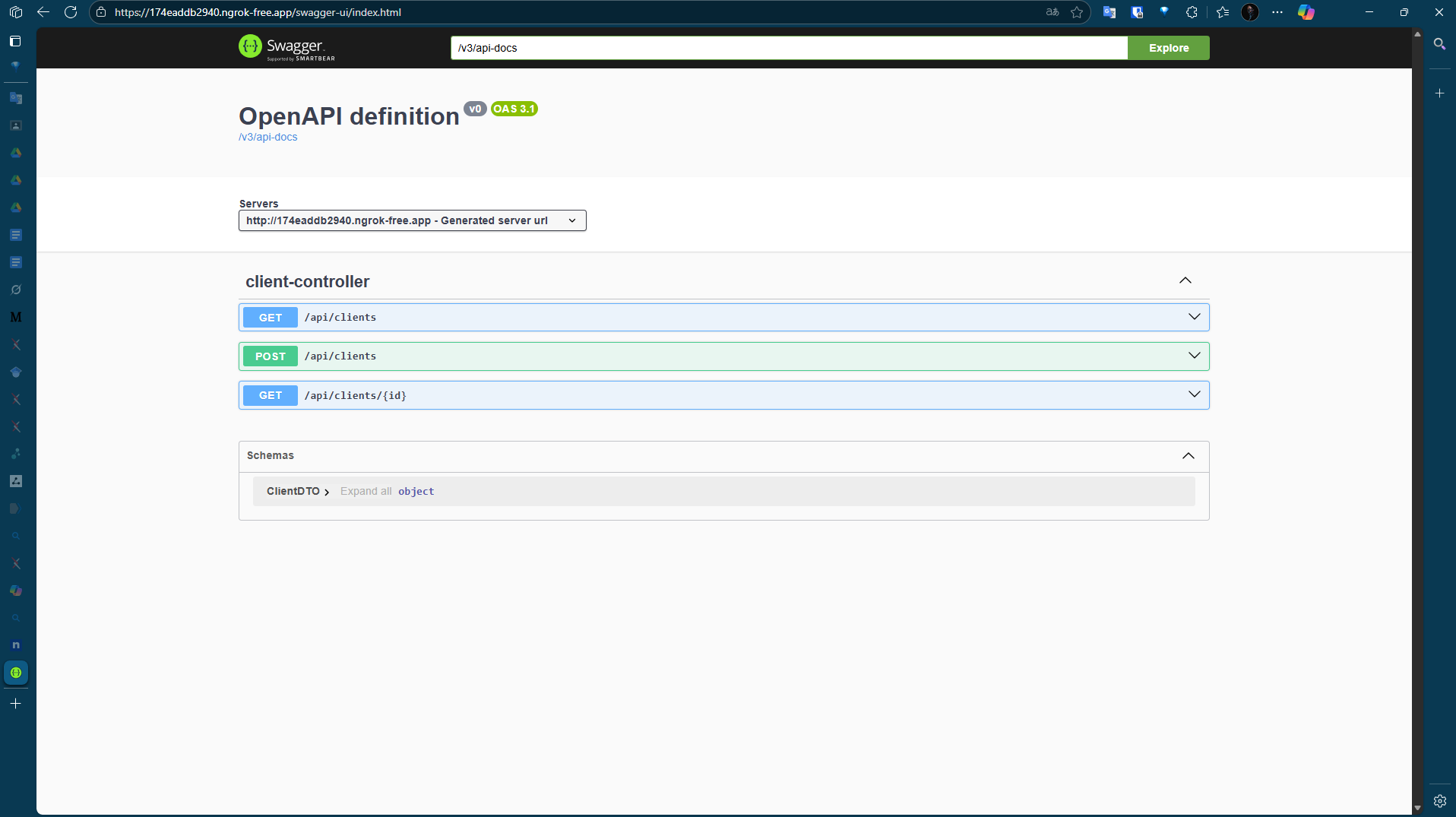The width and height of the screenshot is (1456, 817).
Task: Collapse the client-controller section
Action: [1185, 281]
